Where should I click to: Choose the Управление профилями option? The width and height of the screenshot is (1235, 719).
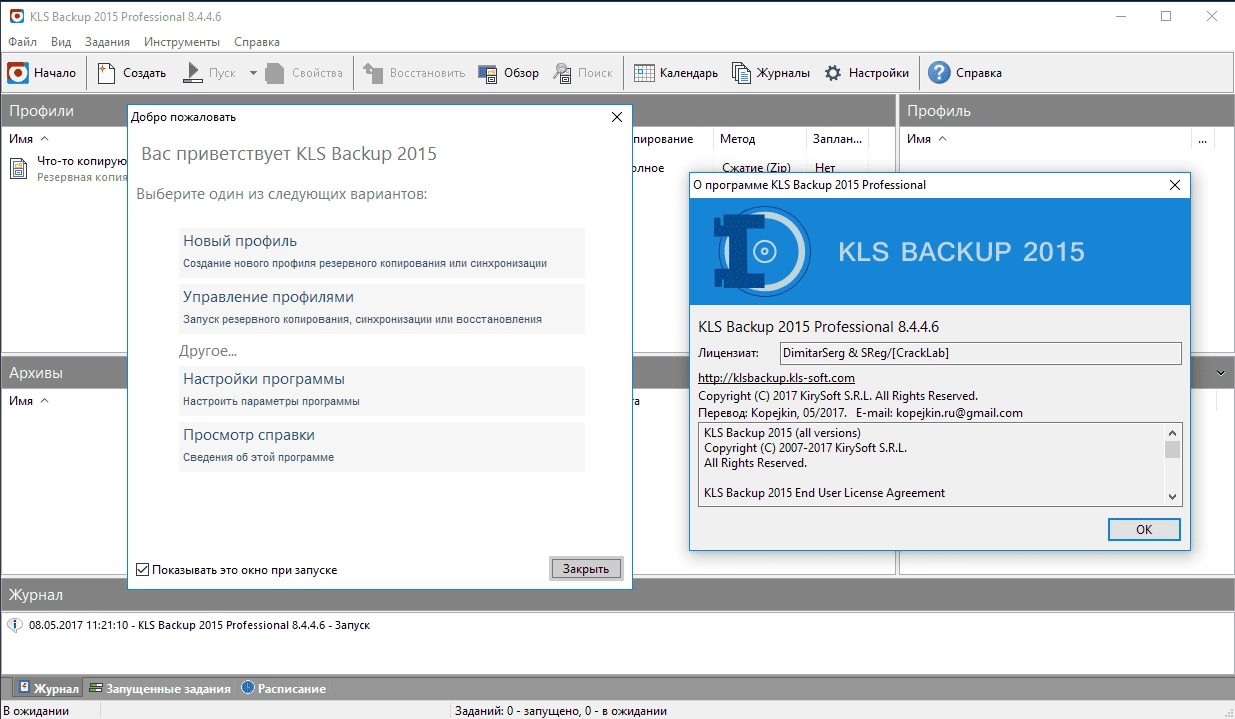[x=382, y=308]
